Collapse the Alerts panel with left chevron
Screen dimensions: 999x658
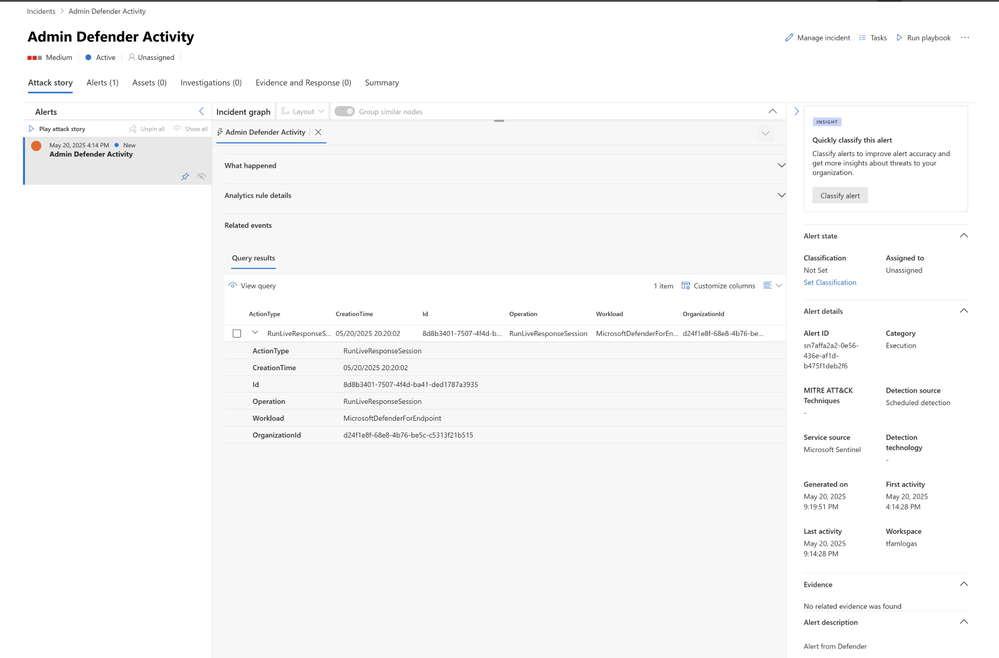[x=201, y=111]
